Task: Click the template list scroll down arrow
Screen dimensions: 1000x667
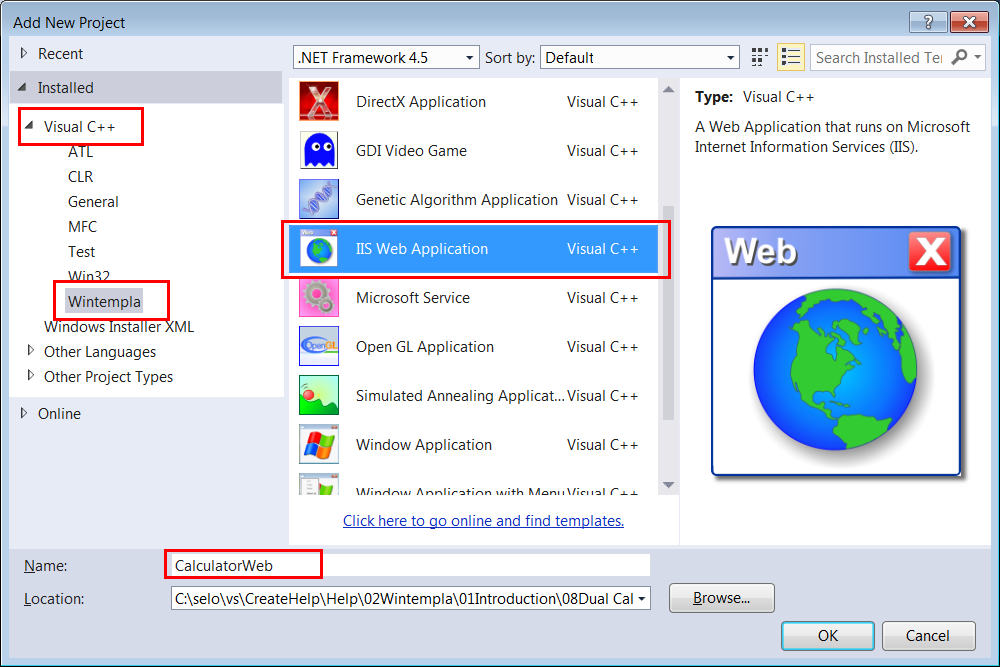Action: [x=668, y=485]
